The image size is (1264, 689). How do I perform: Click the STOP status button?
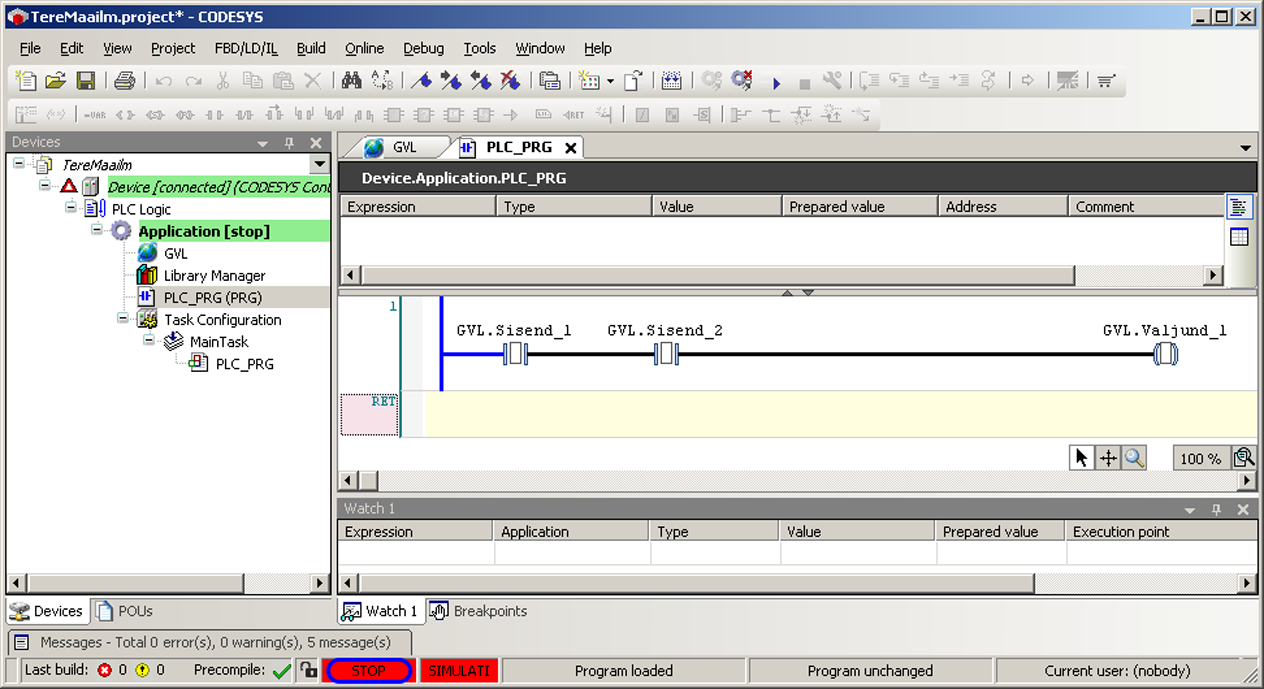[368, 671]
